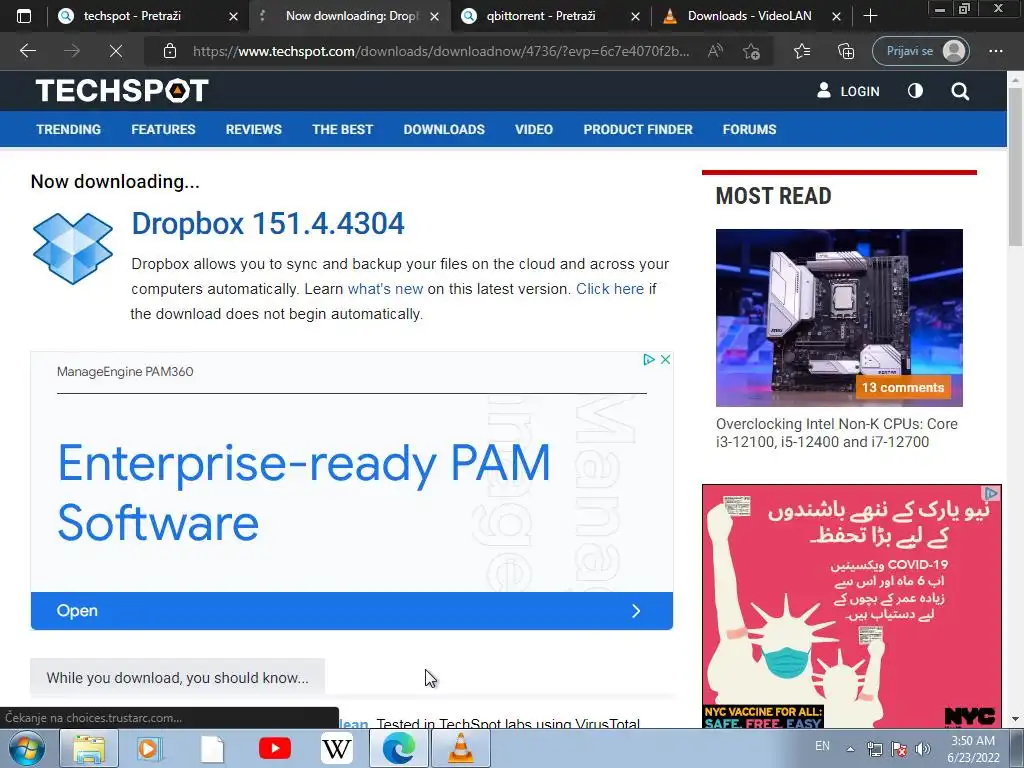
Task: Open Windows Start menu
Action: [27, 748]
